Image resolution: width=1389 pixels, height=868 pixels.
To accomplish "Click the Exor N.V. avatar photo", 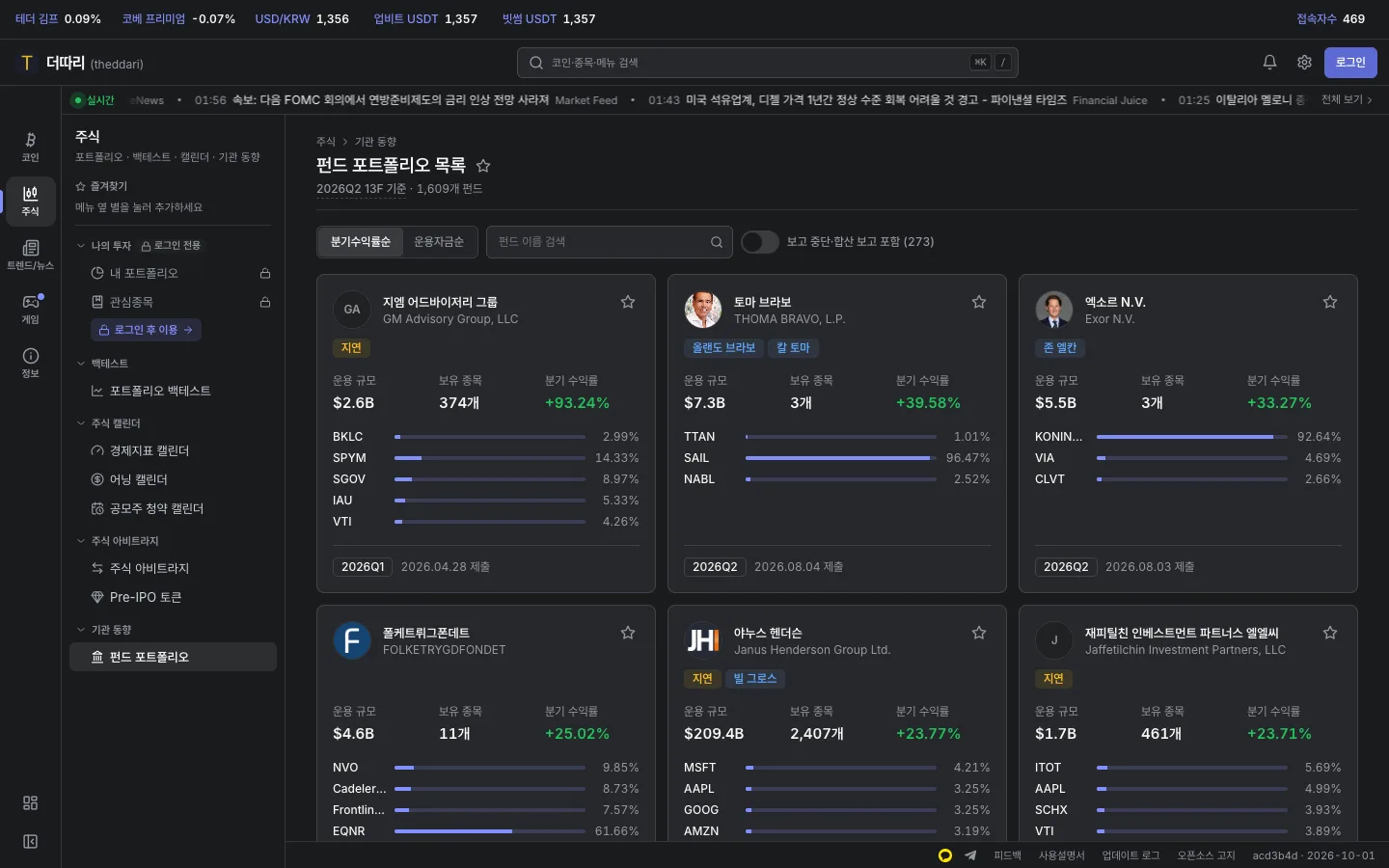I will 1054,310.
